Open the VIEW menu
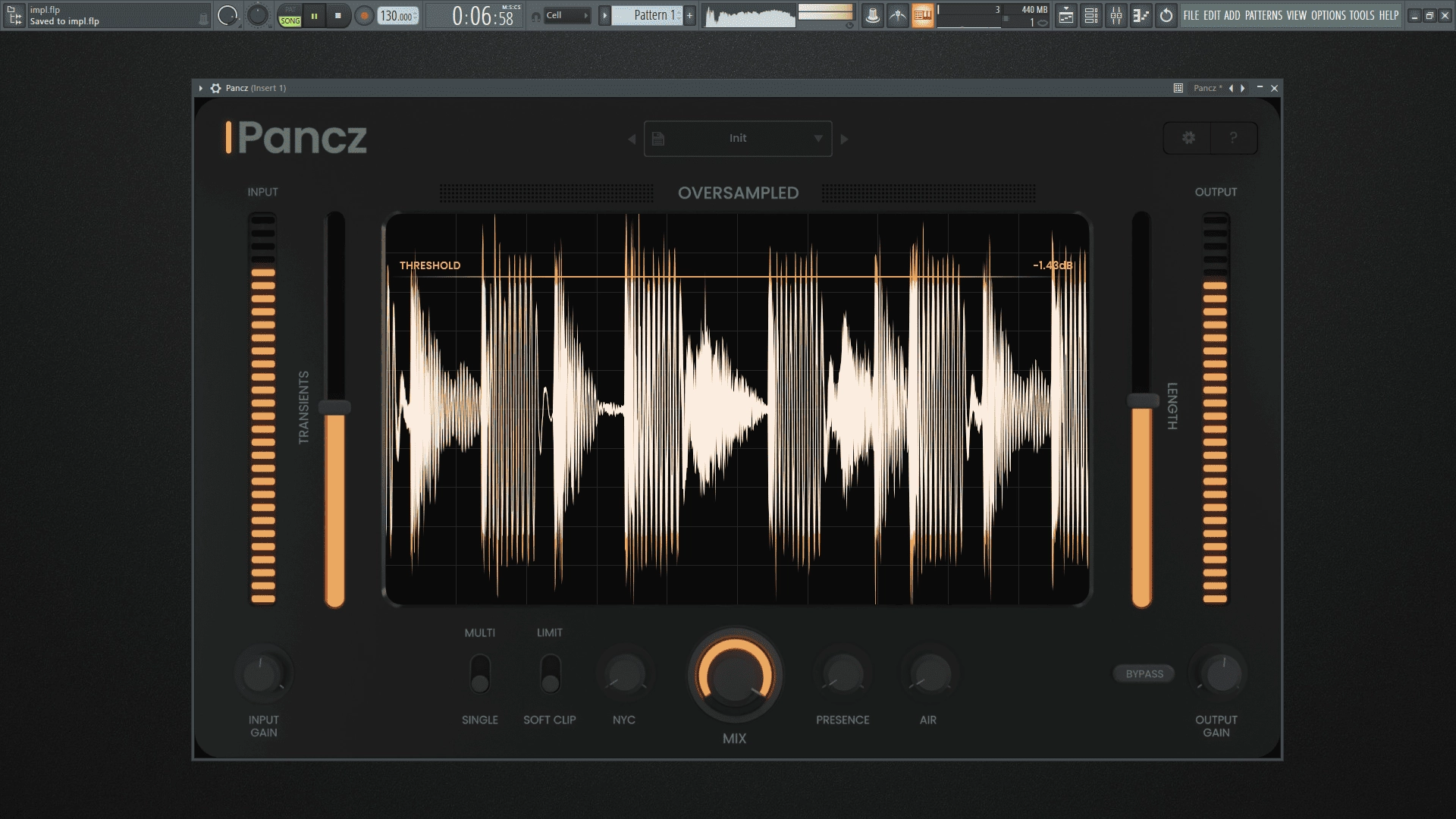The height and width of the screenshot is (819, 1456). [x=1297, y=15]
